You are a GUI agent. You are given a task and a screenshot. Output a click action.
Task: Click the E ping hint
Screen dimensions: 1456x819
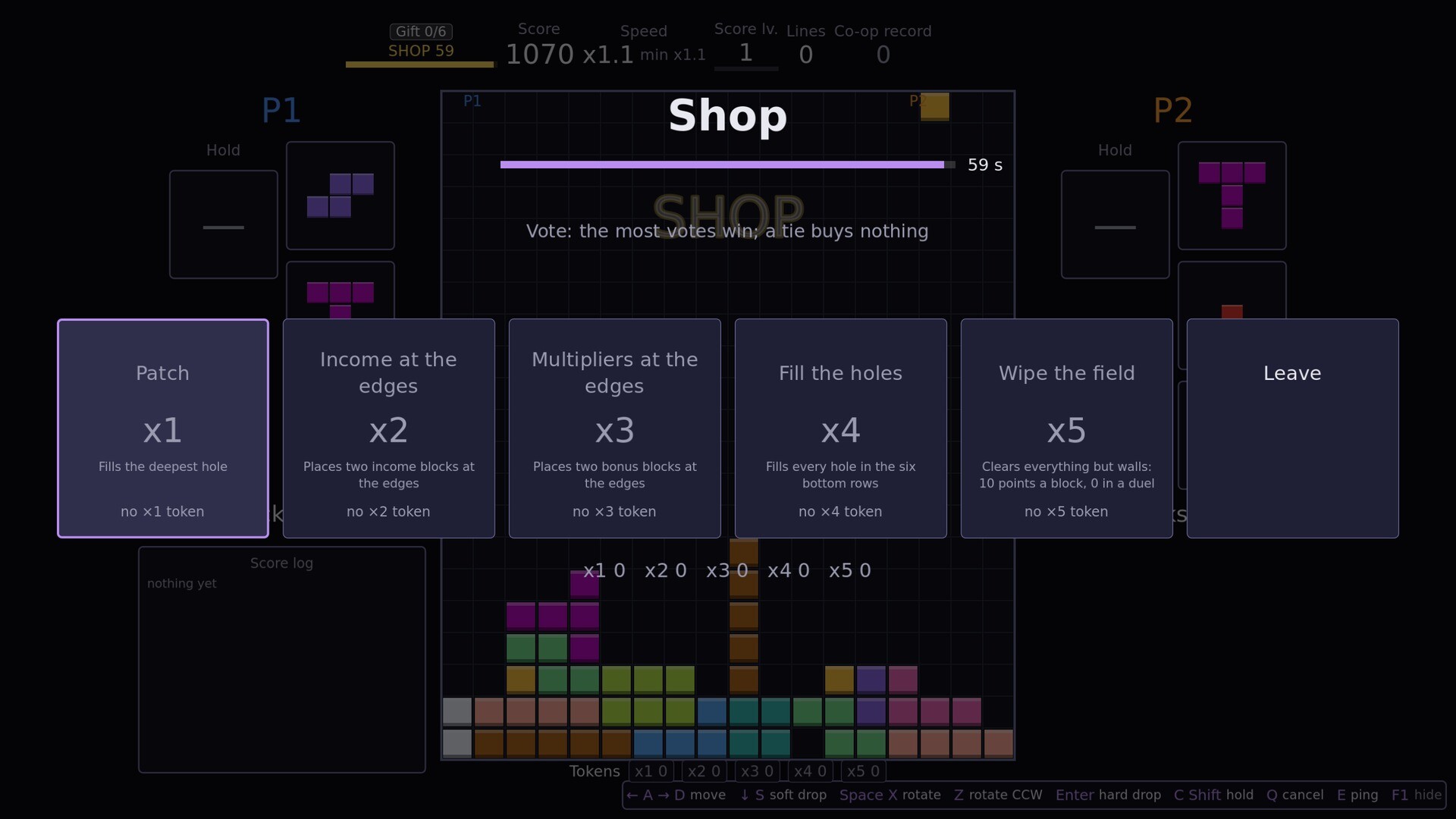pos(1357,795)
